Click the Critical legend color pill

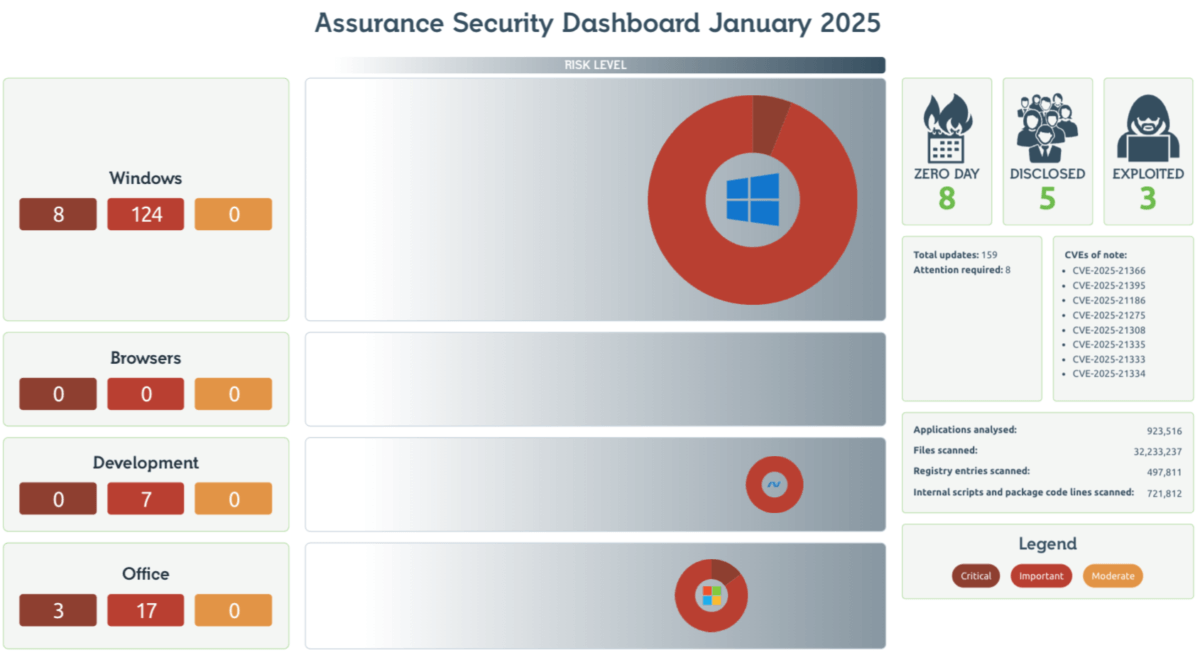976,576
